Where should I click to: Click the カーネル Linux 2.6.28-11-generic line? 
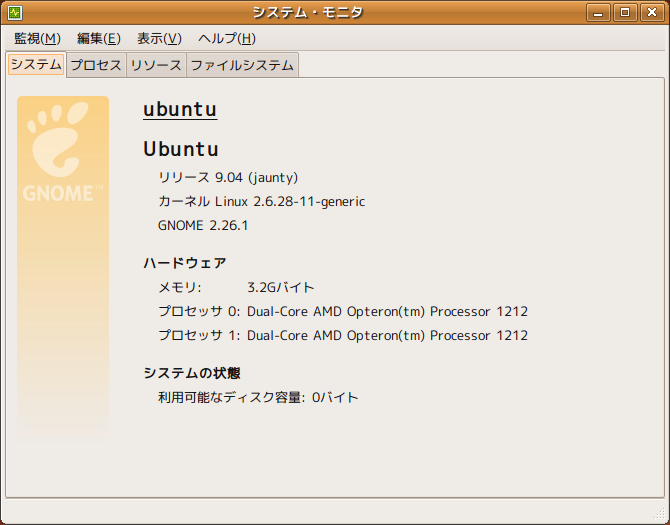click(261, 202)
